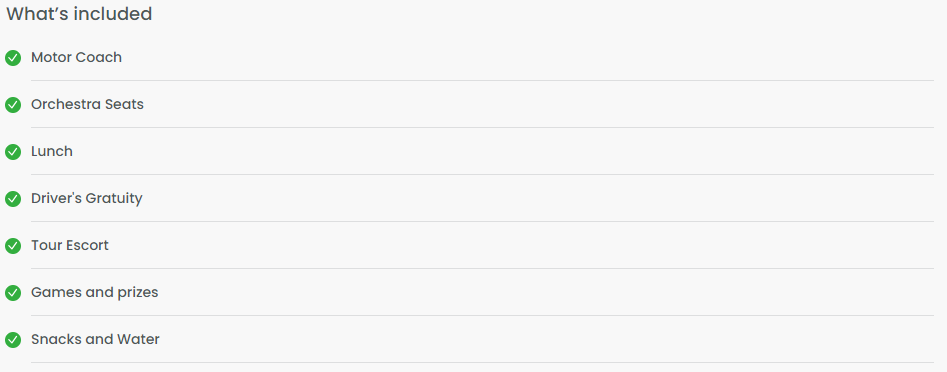
Task: Click the "What's included" heading
Action: coord(79,14)
